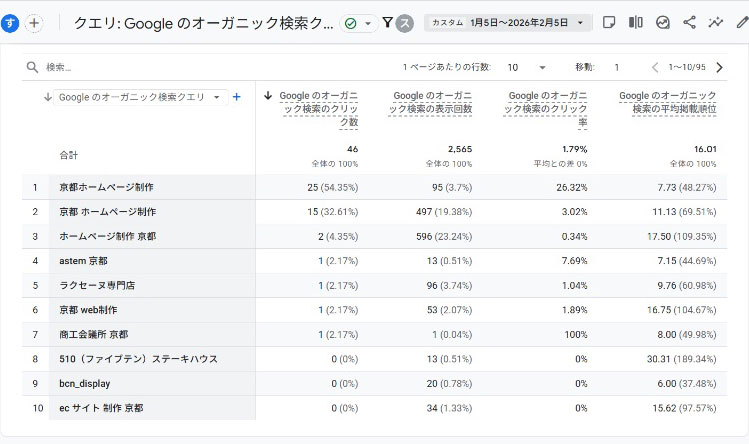The image size is (749, 444).
Task: Click CTR cell 7.69%
Action: tap(575, 261)
